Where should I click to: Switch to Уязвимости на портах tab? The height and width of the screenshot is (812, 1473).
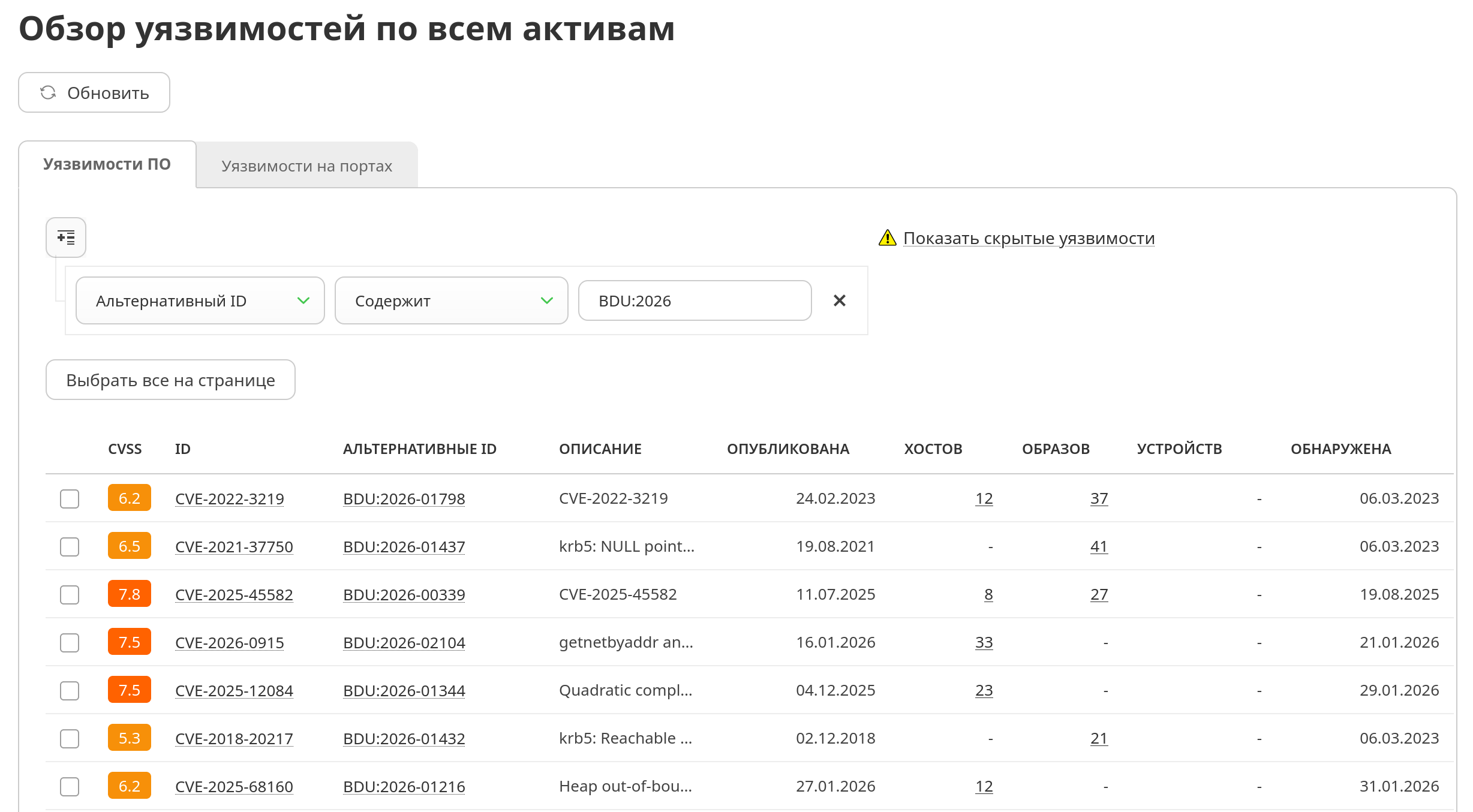tap(306, 166)
